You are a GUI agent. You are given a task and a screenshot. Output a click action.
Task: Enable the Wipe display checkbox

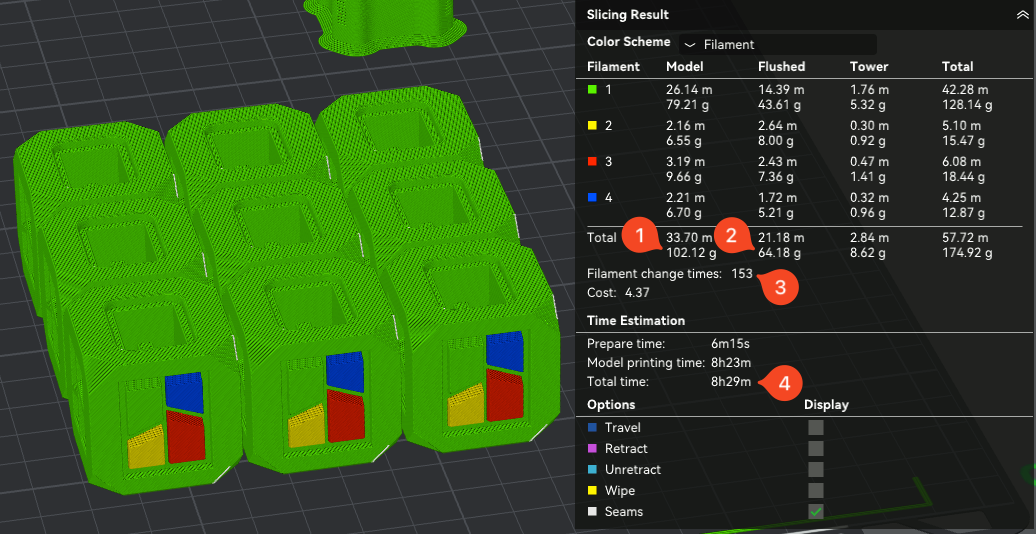click(816, 490)
